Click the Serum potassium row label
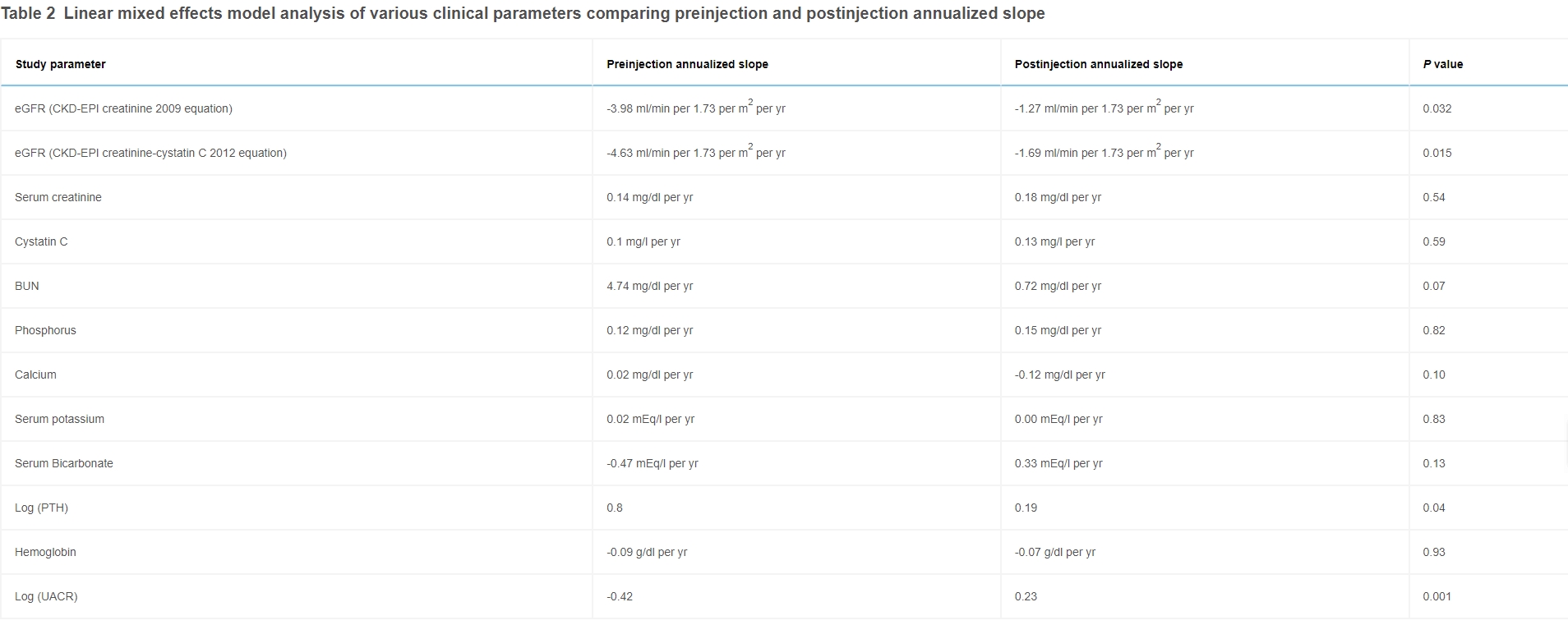This screenshot has height=625, width=1568. point(59,419)
